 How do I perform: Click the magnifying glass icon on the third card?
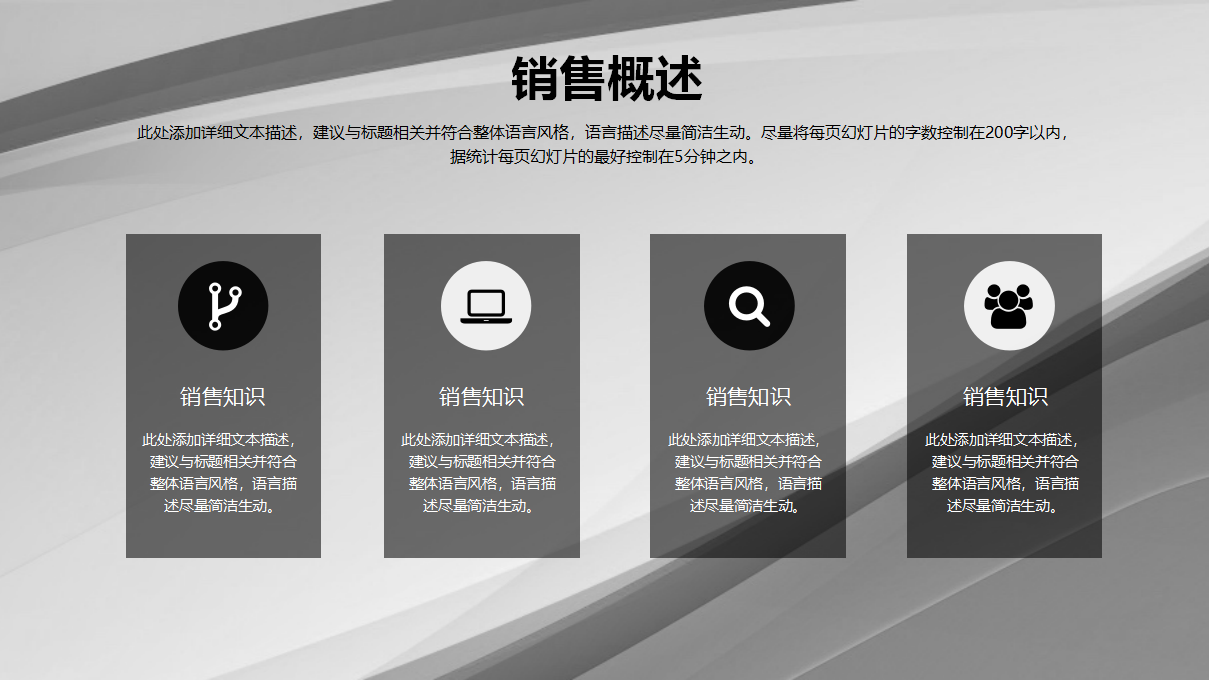750,305
